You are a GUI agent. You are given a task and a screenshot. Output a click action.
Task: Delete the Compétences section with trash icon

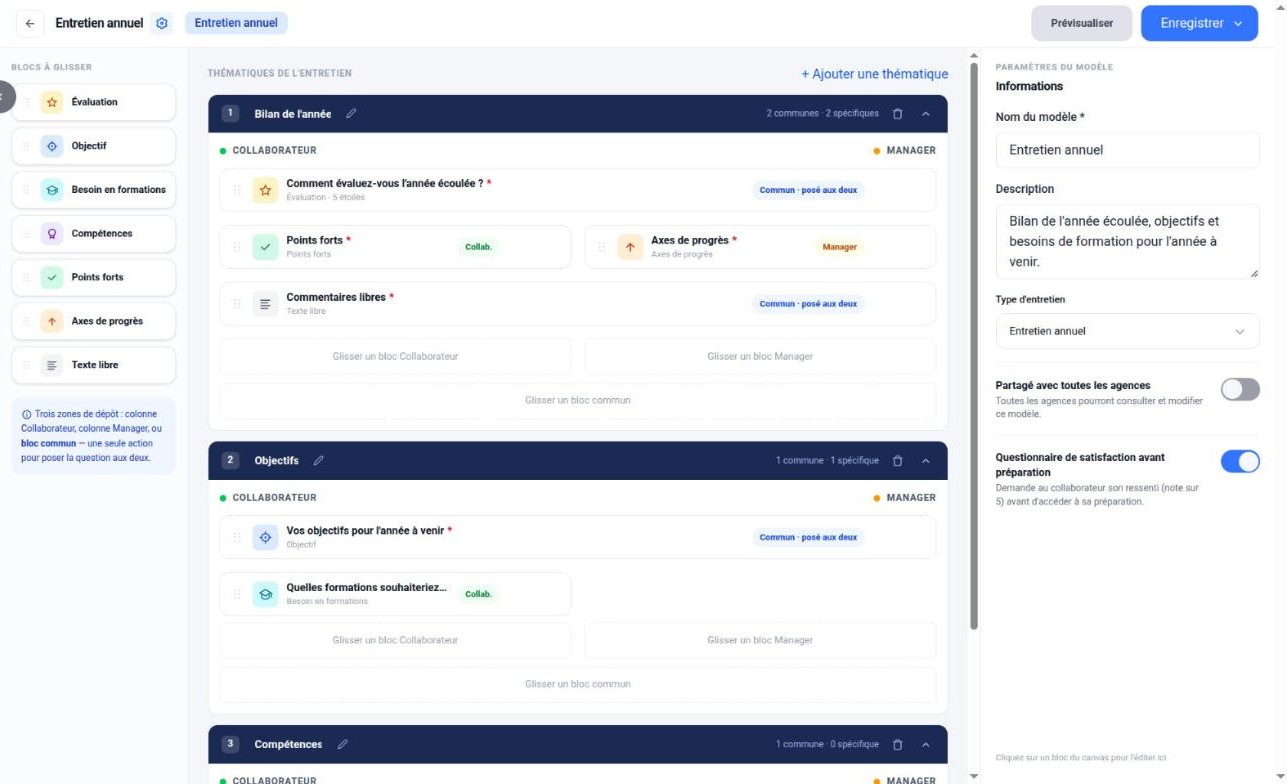pos(898,744)
